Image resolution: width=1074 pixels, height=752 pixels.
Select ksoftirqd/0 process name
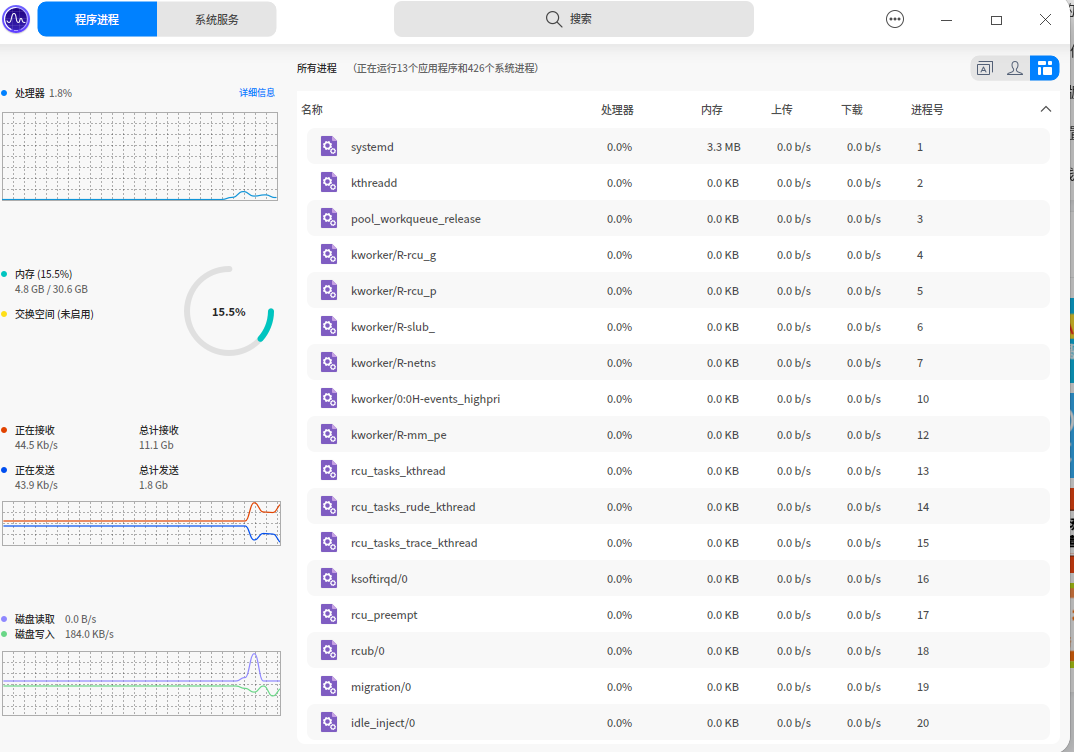379,579
